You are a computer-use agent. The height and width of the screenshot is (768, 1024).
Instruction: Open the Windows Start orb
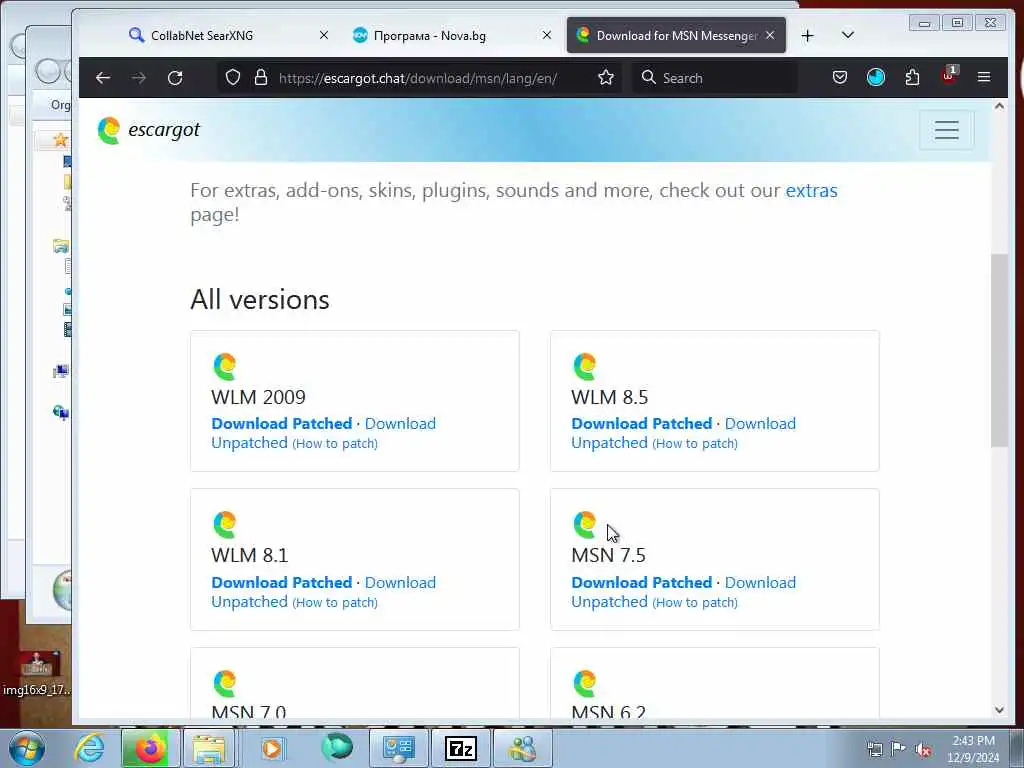[x=27, y=748]
